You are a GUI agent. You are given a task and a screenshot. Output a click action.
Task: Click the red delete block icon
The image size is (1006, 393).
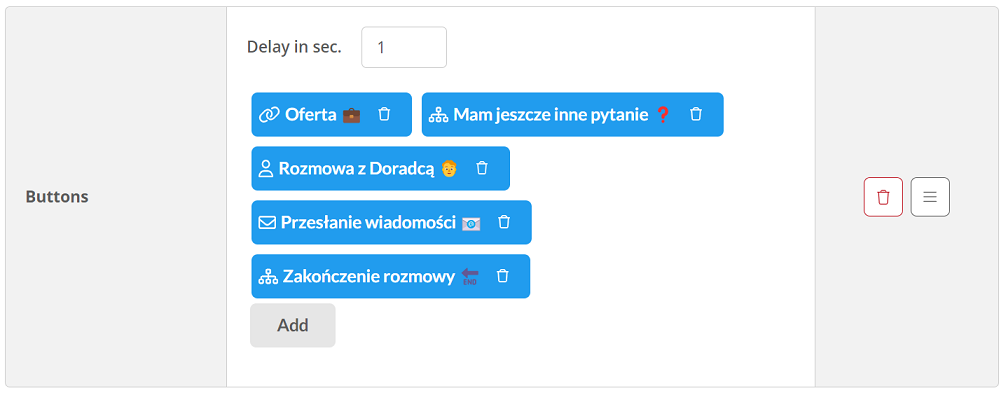(x=883, y=197)
